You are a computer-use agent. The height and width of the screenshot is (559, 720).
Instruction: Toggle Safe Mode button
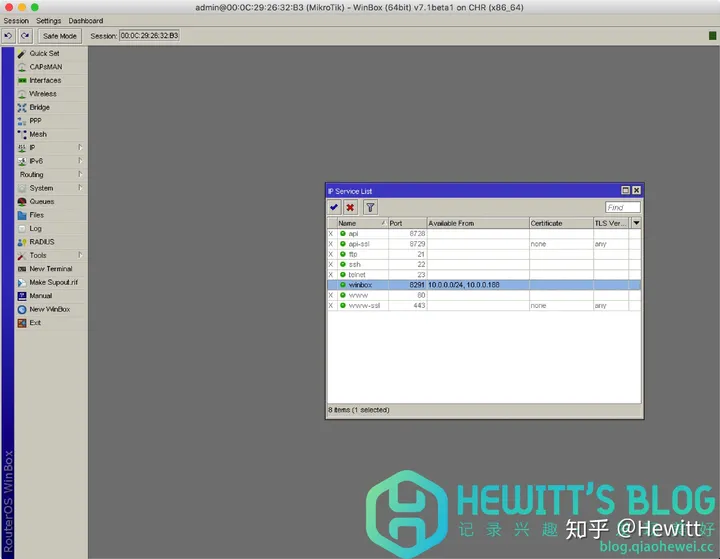tap(60, 36)
